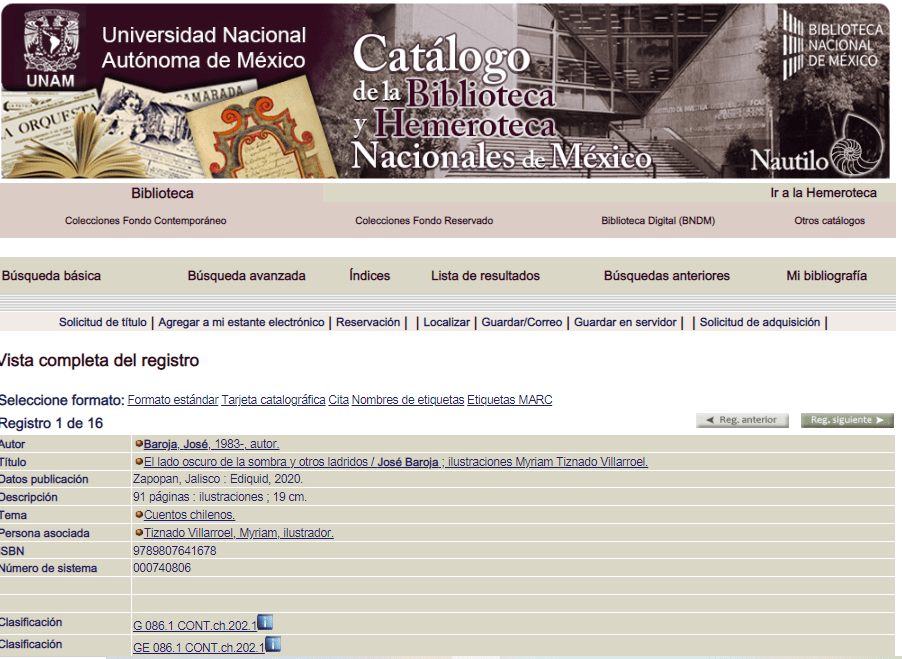Image resolution: width=902 pixels, height=659 pixels.
Task: Click the bullet icon beside author Baroja, José
Action: 138,443
